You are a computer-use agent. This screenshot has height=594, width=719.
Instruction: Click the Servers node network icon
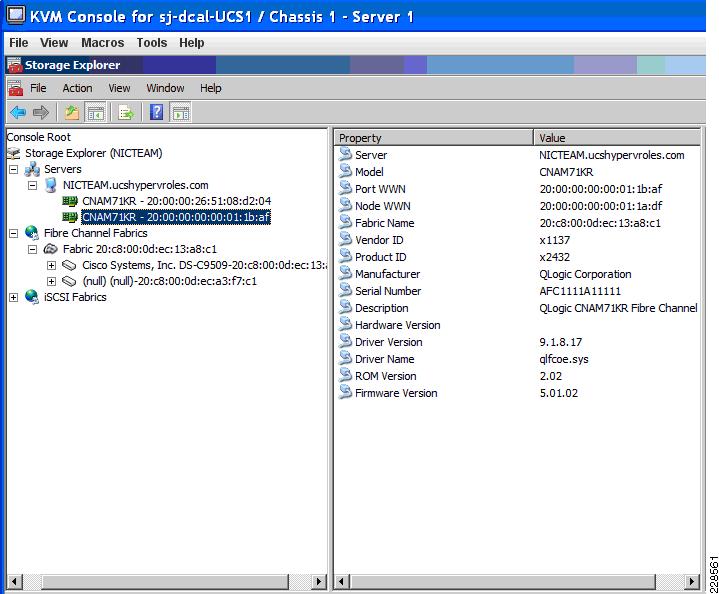32,169
